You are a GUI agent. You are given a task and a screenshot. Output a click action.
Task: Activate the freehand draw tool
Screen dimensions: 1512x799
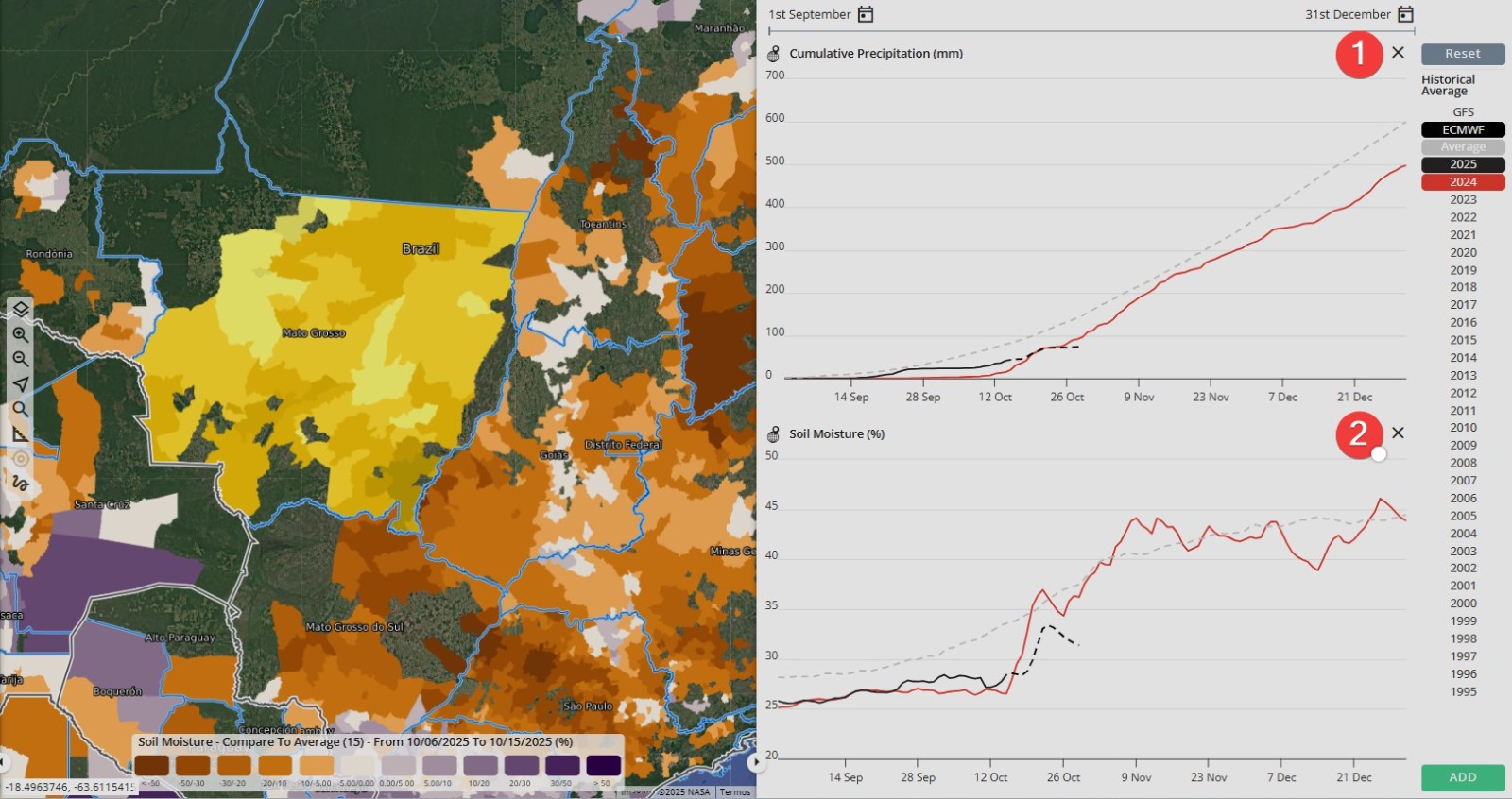click(21, 484)
